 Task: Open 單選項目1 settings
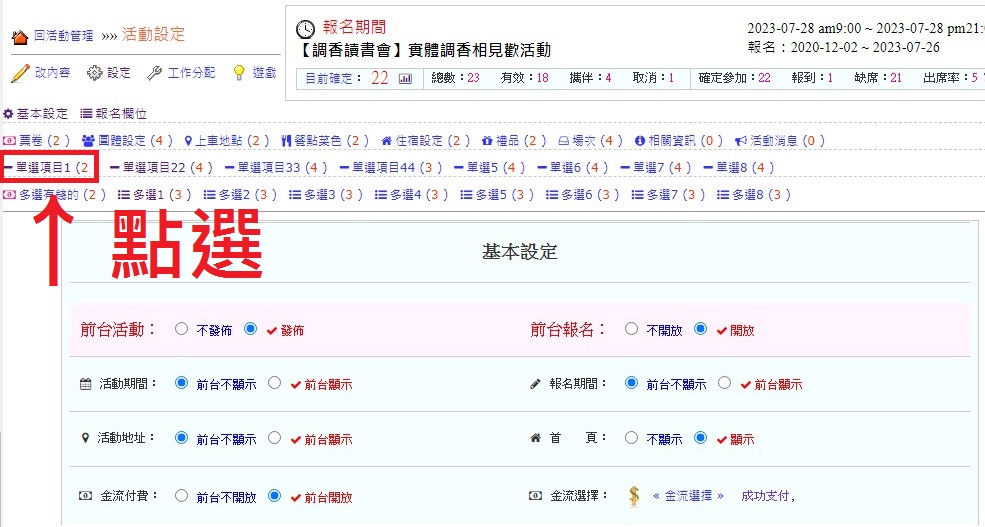pos(50,168)
